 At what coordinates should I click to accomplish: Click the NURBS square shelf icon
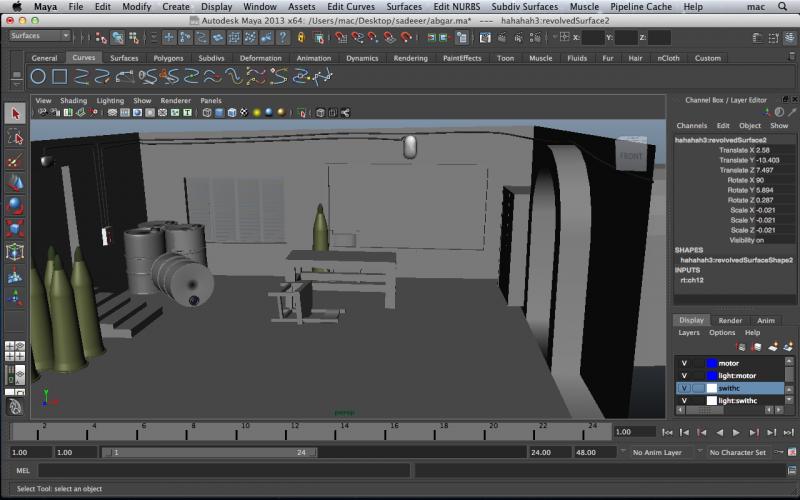[x=60, y=76]
